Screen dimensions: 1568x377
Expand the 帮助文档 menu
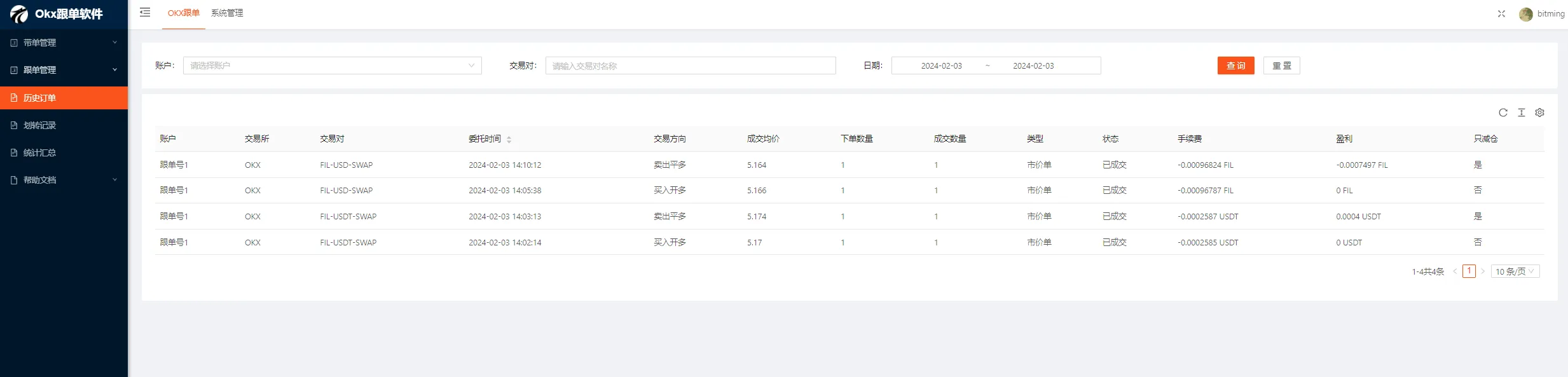pyautogui.click(x=64, y=180)
